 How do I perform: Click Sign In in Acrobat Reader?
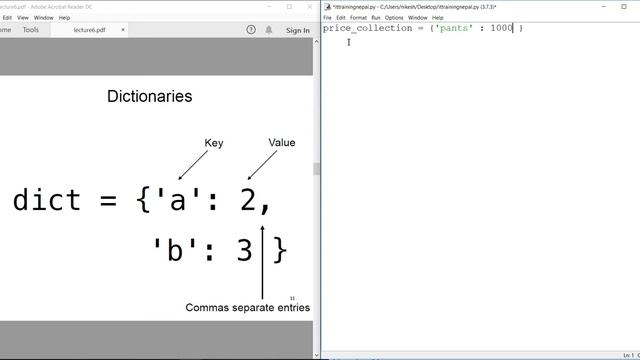tap(298, 30)
